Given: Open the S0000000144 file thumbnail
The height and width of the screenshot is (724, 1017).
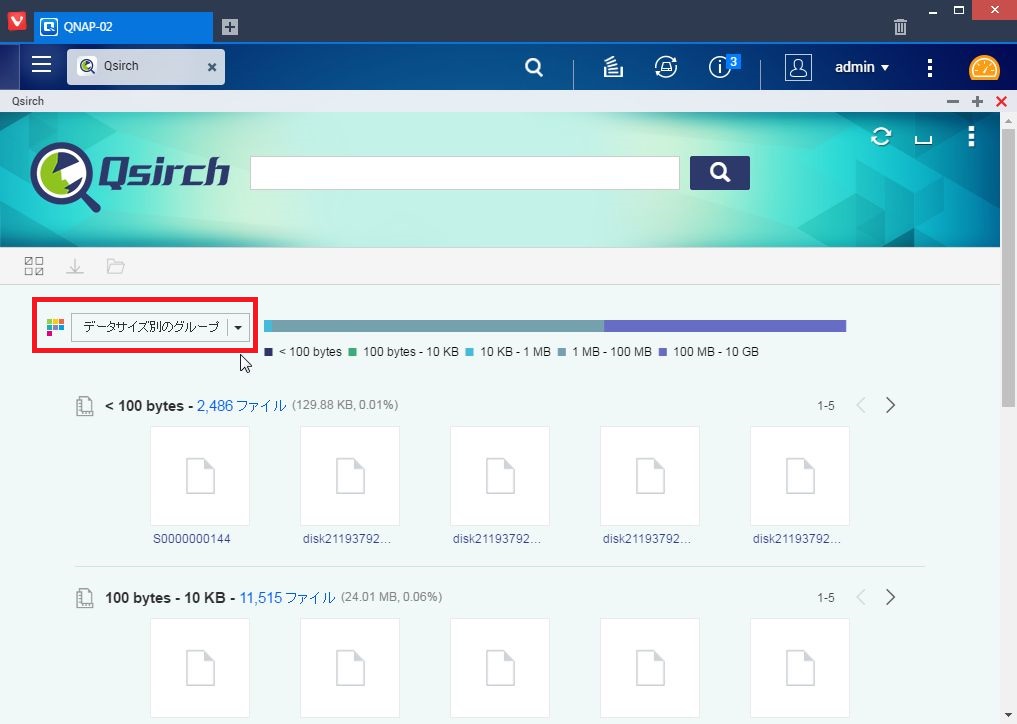Looking at the screenshot, I should (200, 476).
